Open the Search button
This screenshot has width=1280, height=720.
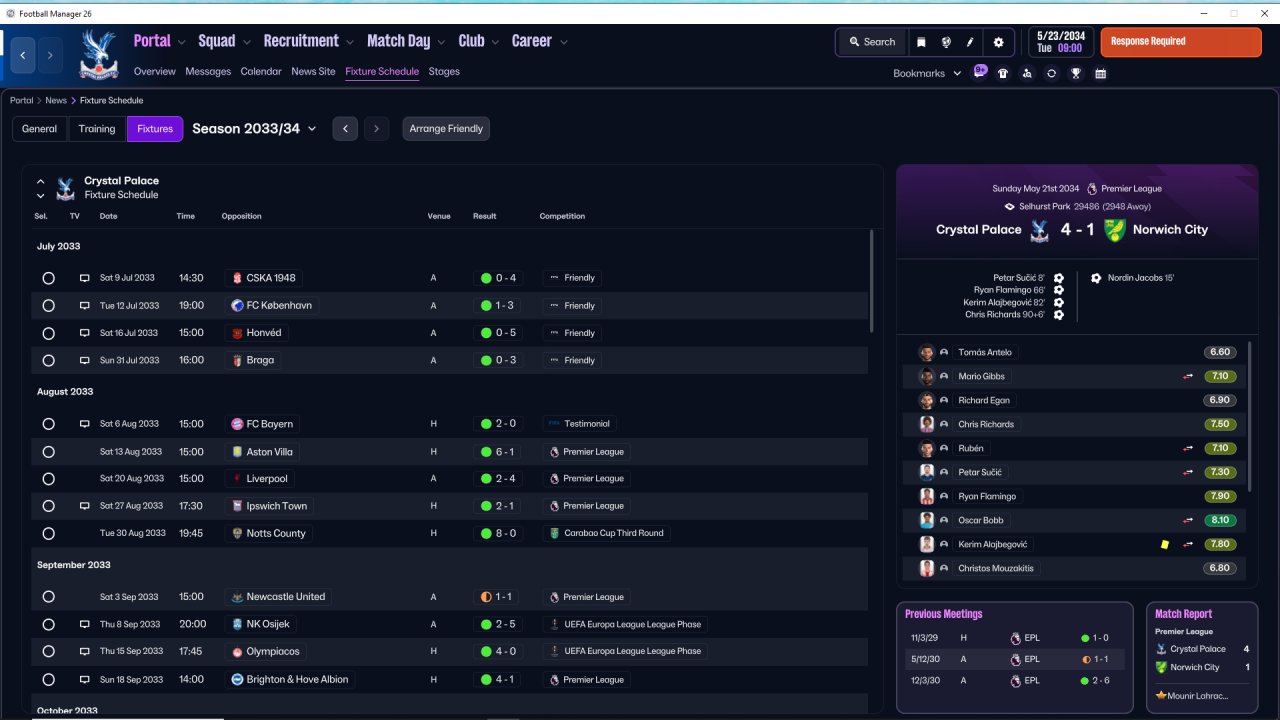872,42
